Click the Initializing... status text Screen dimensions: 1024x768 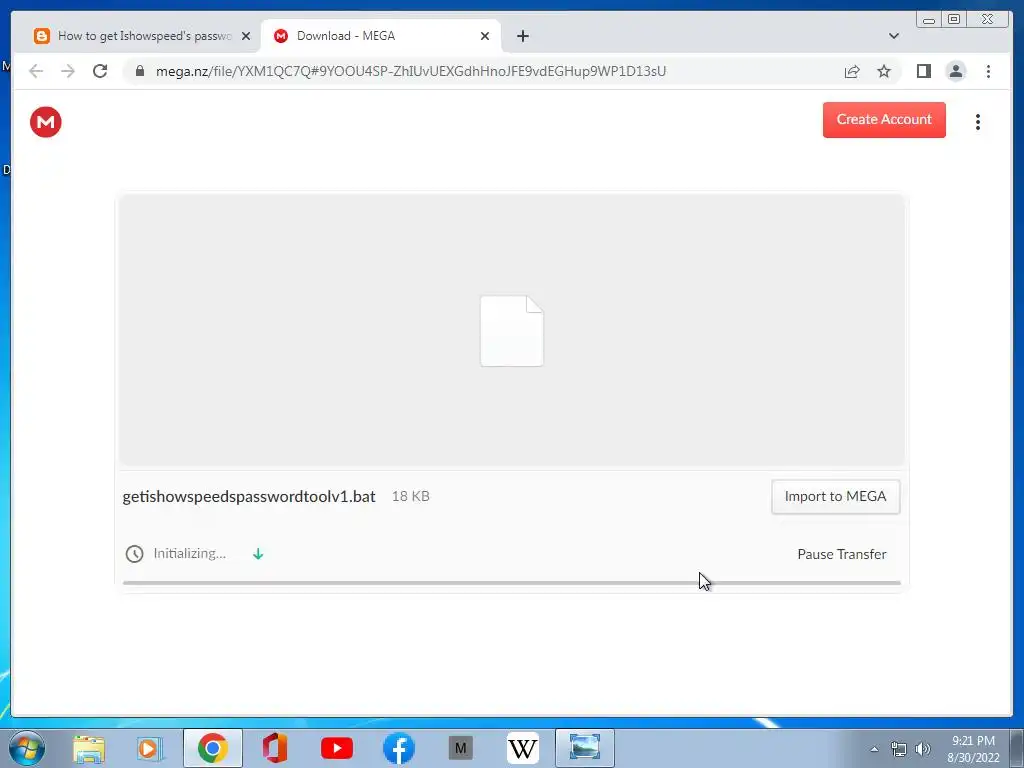coord(189,553)
